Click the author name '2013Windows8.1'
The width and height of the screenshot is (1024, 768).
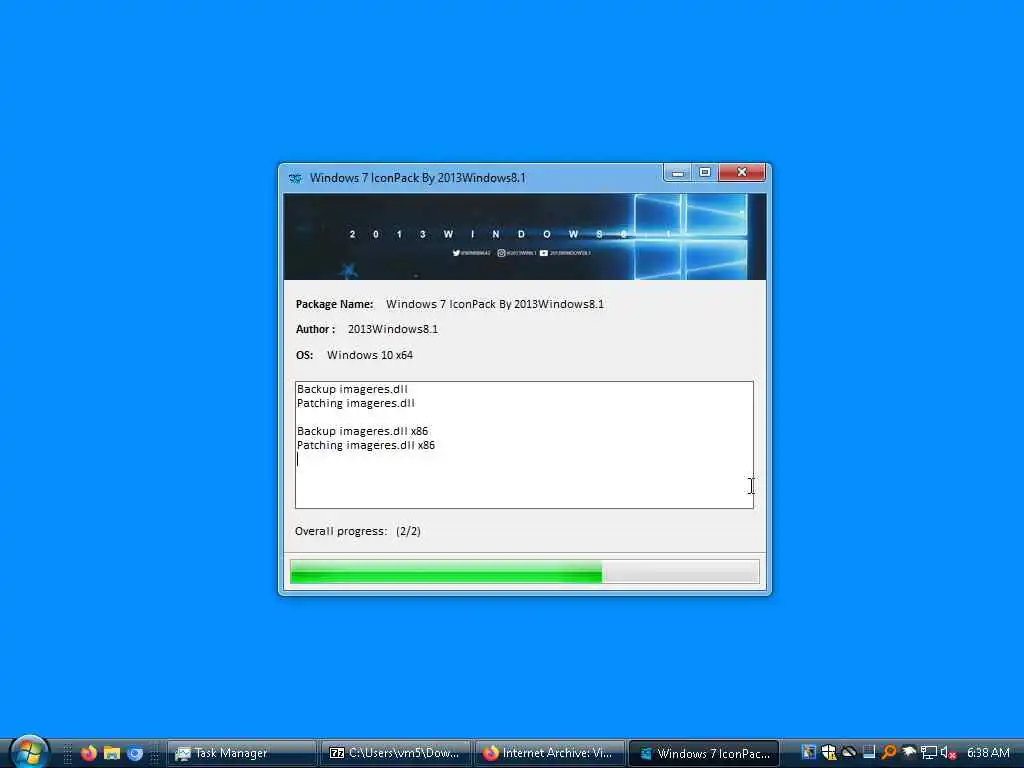(x=392, y=329)
